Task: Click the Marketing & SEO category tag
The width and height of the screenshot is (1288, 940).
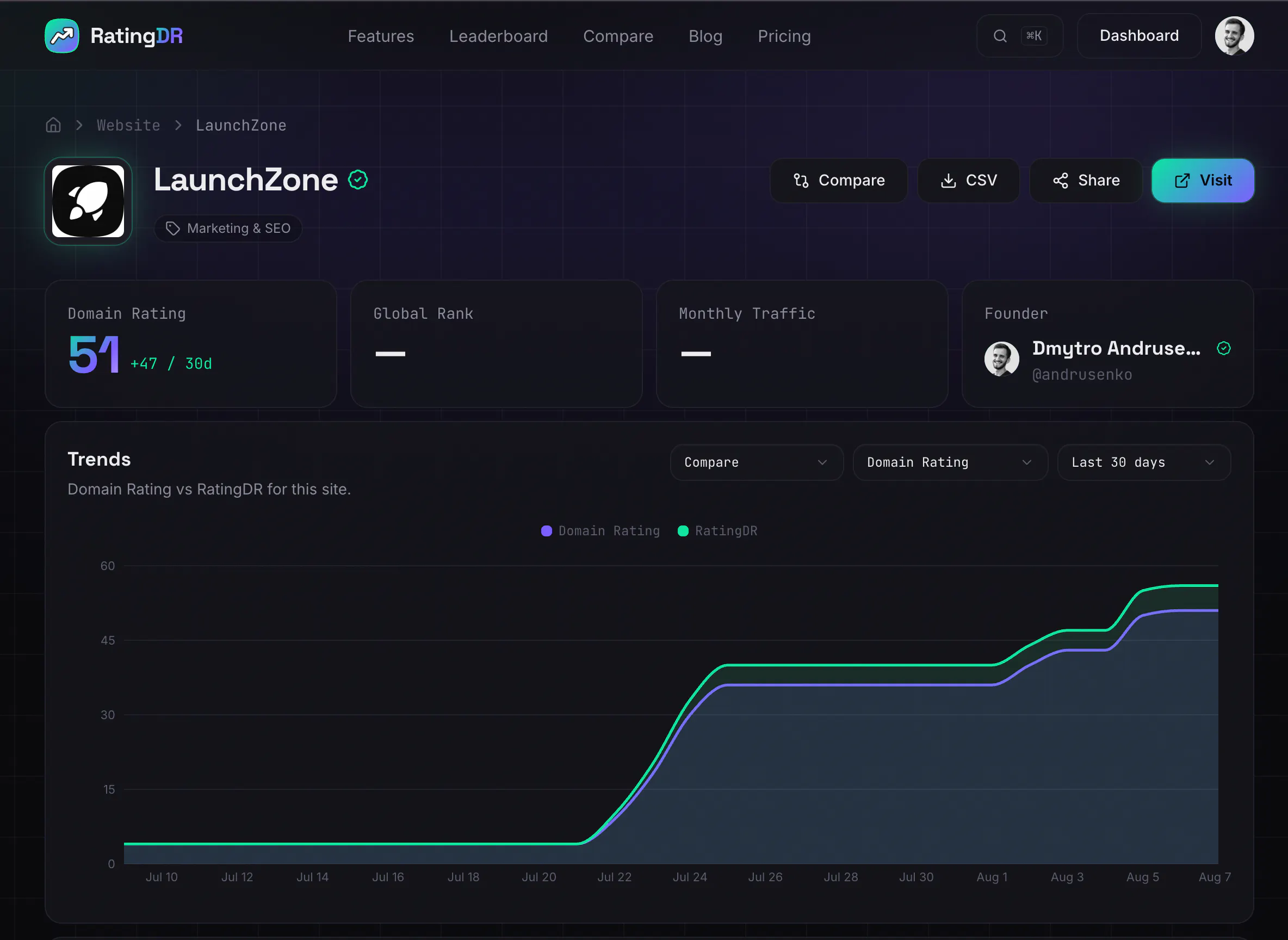Action: tap(227, 228)
